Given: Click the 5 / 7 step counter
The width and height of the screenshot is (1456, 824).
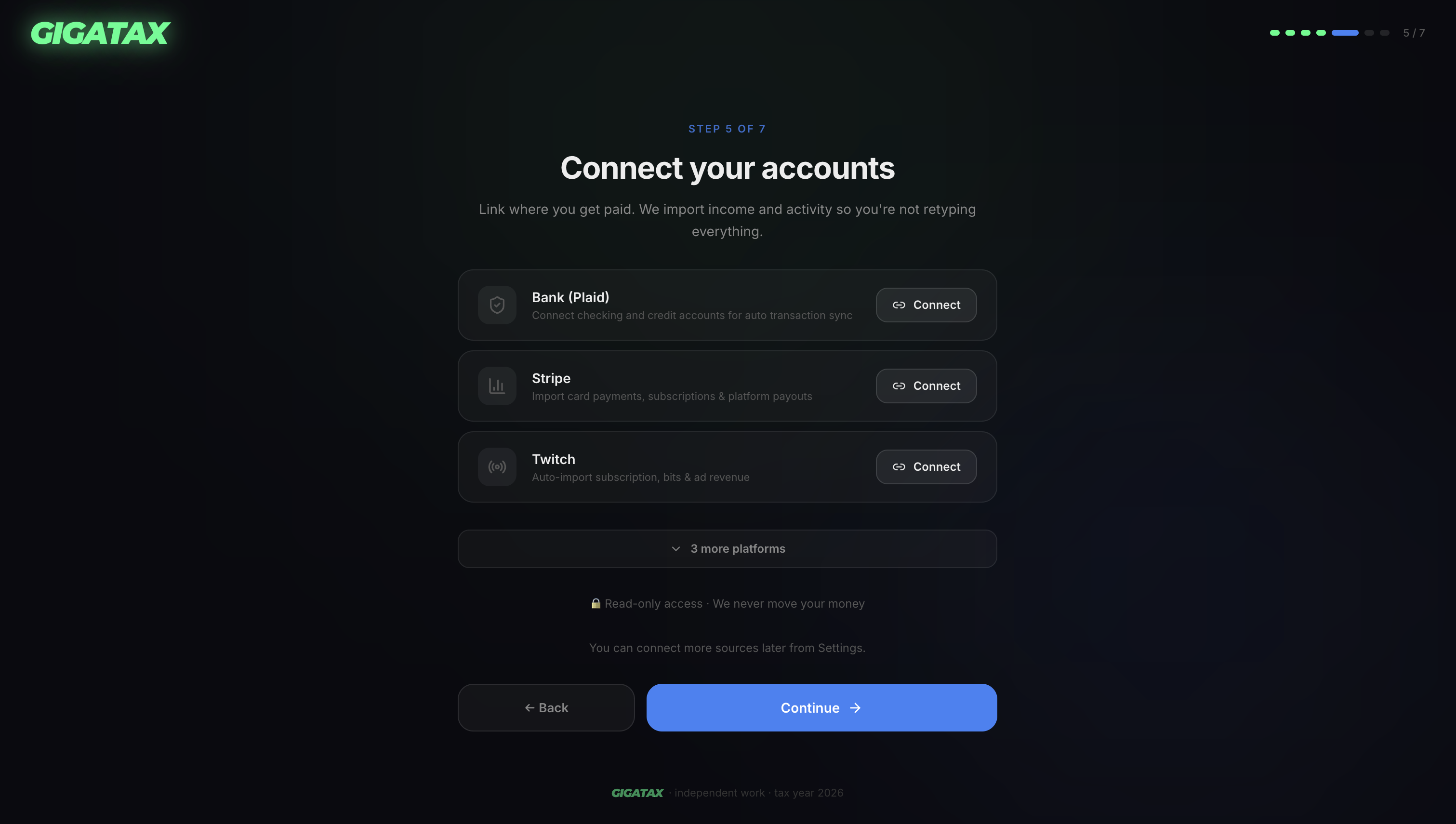Looking at the screenshot, I should click(1414, 33).
